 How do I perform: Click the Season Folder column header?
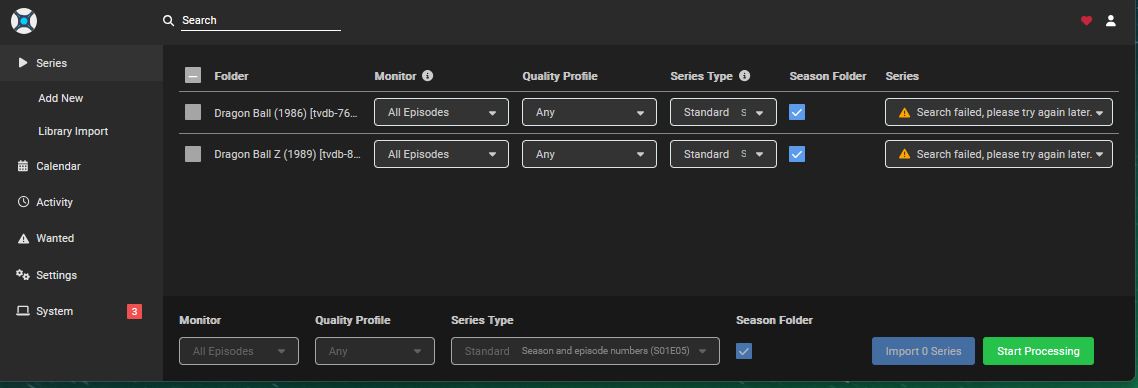point(828,76)
